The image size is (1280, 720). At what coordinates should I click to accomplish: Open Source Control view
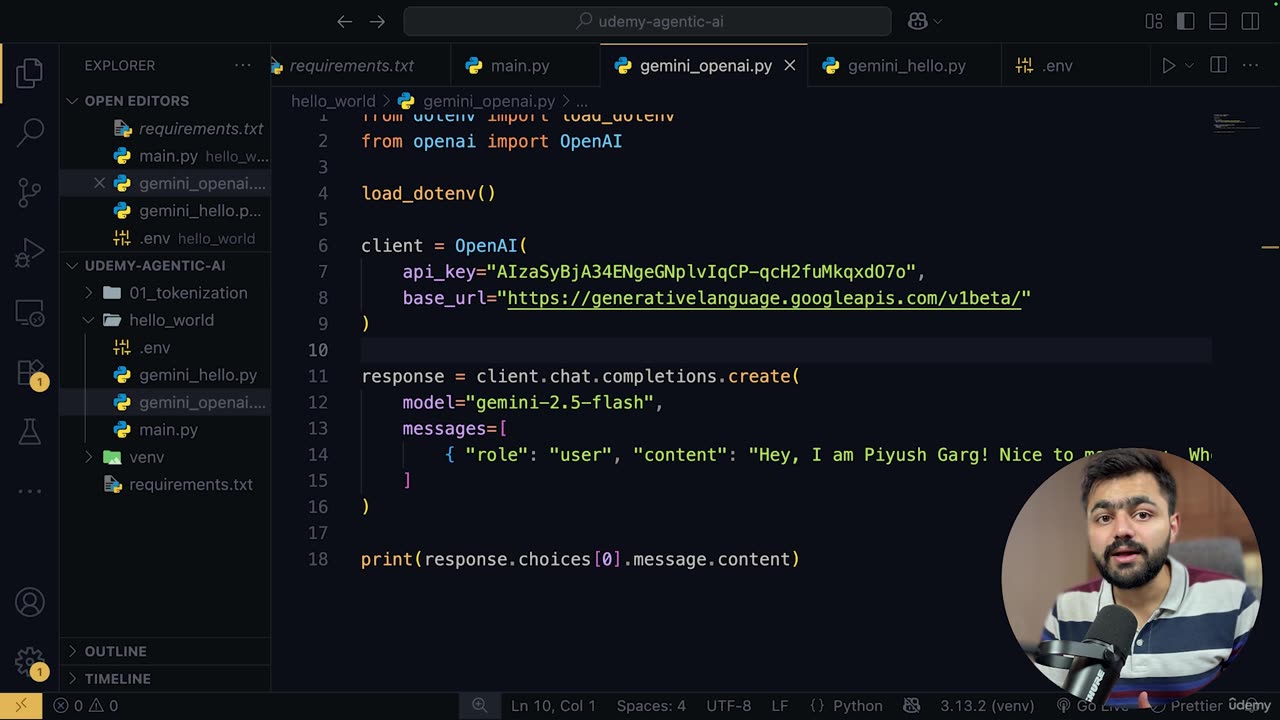coord(30,191)
